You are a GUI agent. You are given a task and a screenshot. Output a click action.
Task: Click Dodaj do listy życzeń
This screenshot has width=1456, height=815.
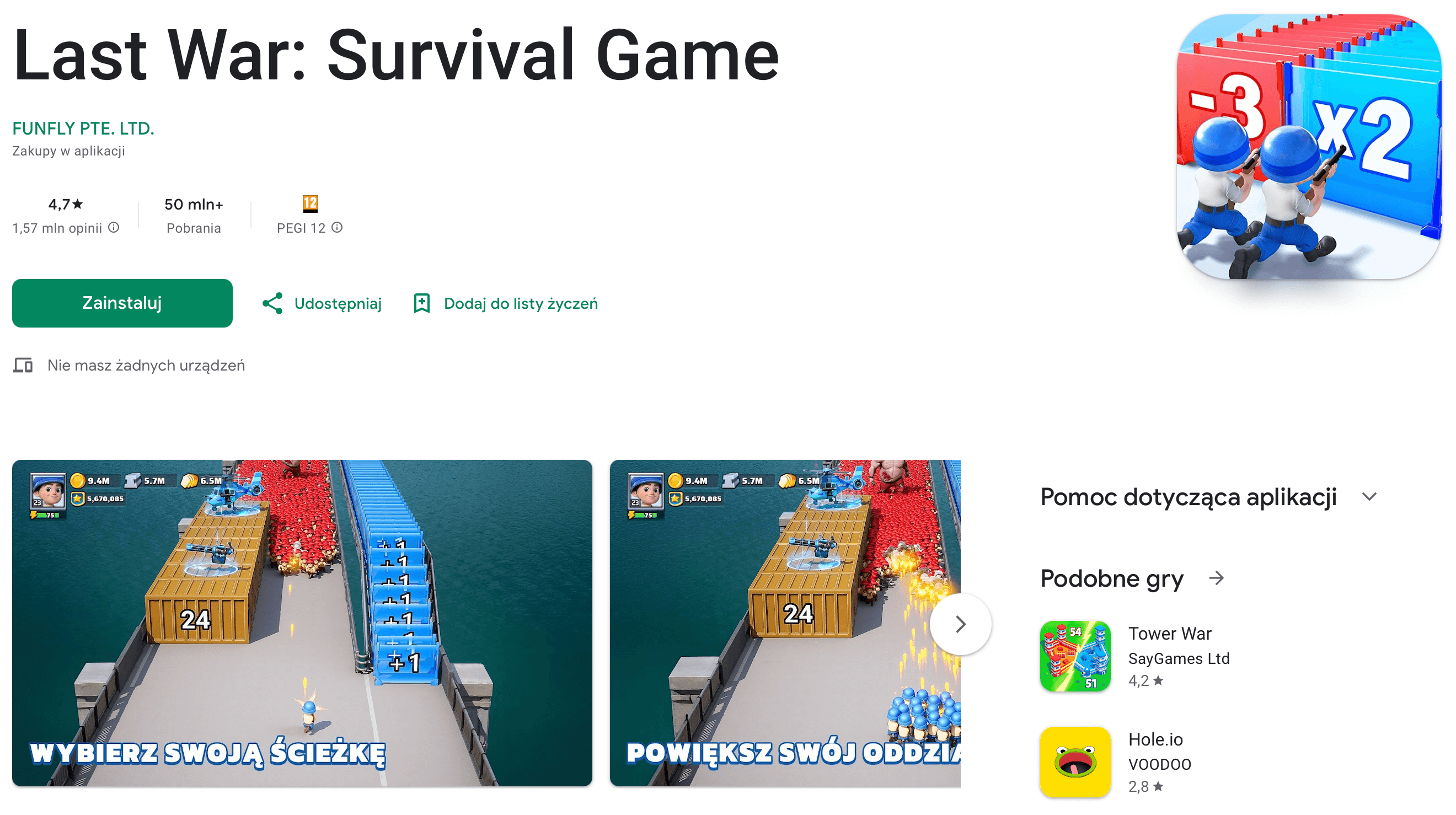pyautogui.click(x=521, y=304)
